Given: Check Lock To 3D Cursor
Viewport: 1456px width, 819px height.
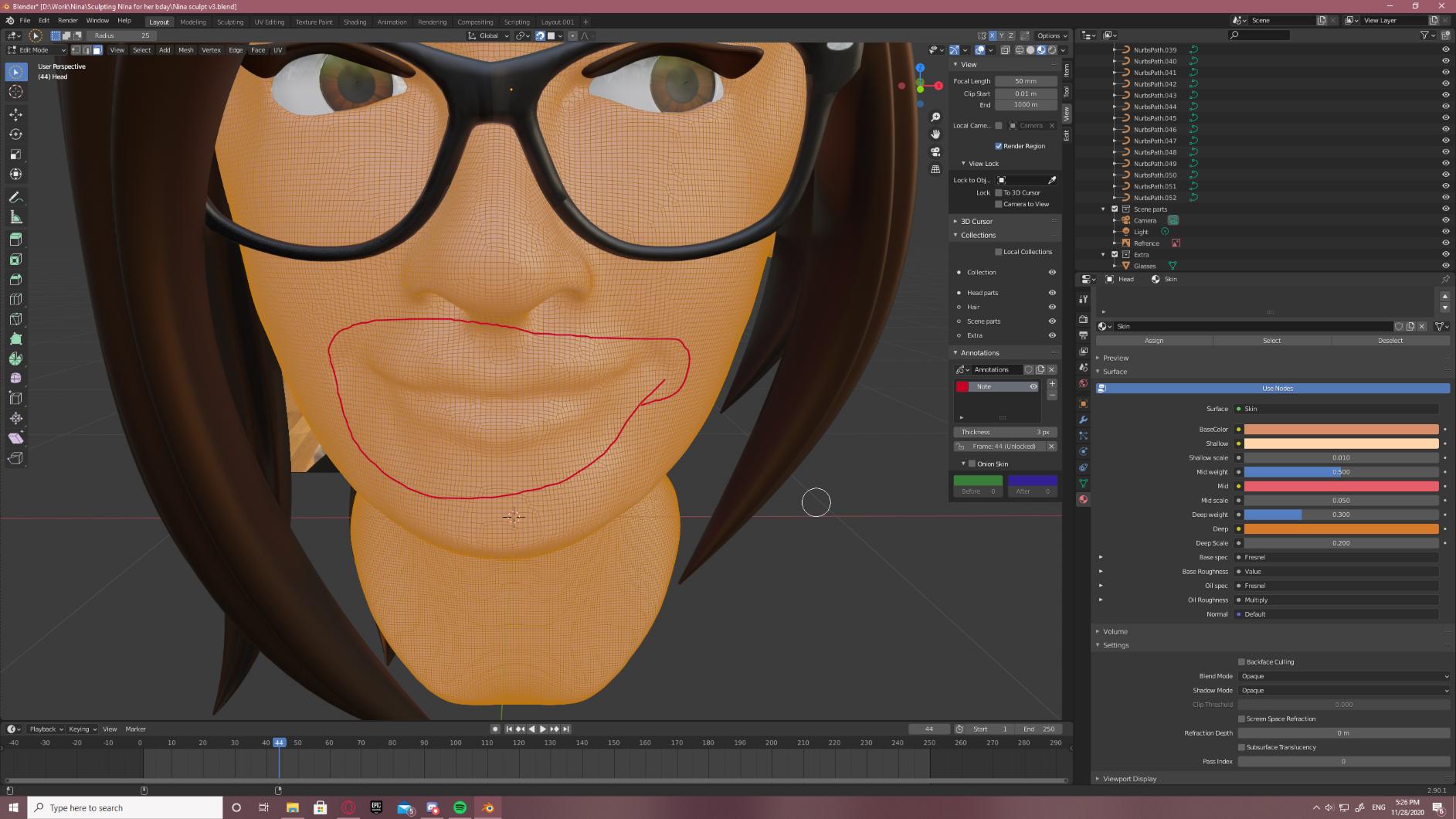Looking at the screenshot, I should click(999, 192).
